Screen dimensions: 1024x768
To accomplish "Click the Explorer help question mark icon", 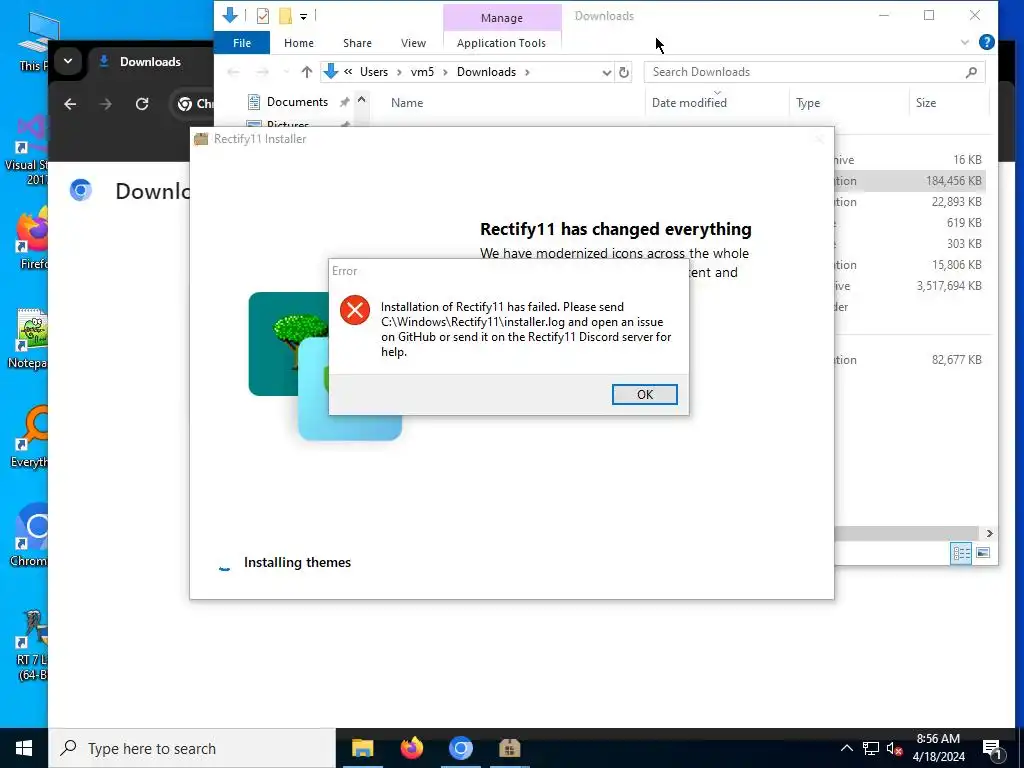I will coord(986,42).
